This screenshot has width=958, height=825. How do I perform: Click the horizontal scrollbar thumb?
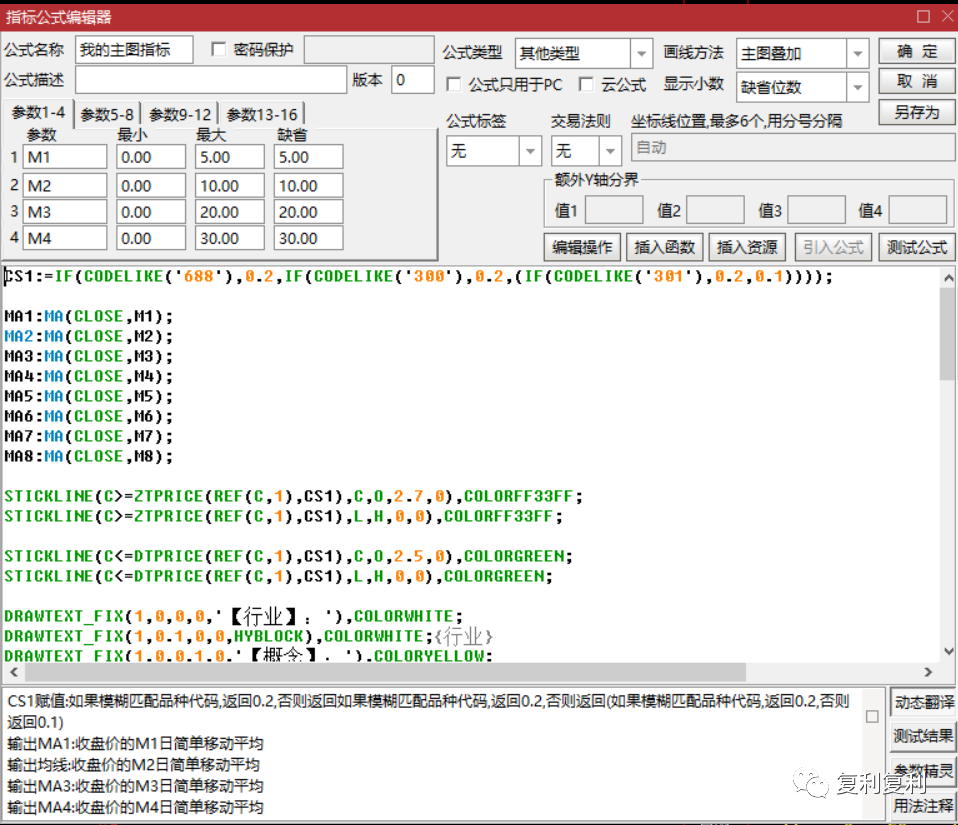pyautogui.click(x=385, y=672)
